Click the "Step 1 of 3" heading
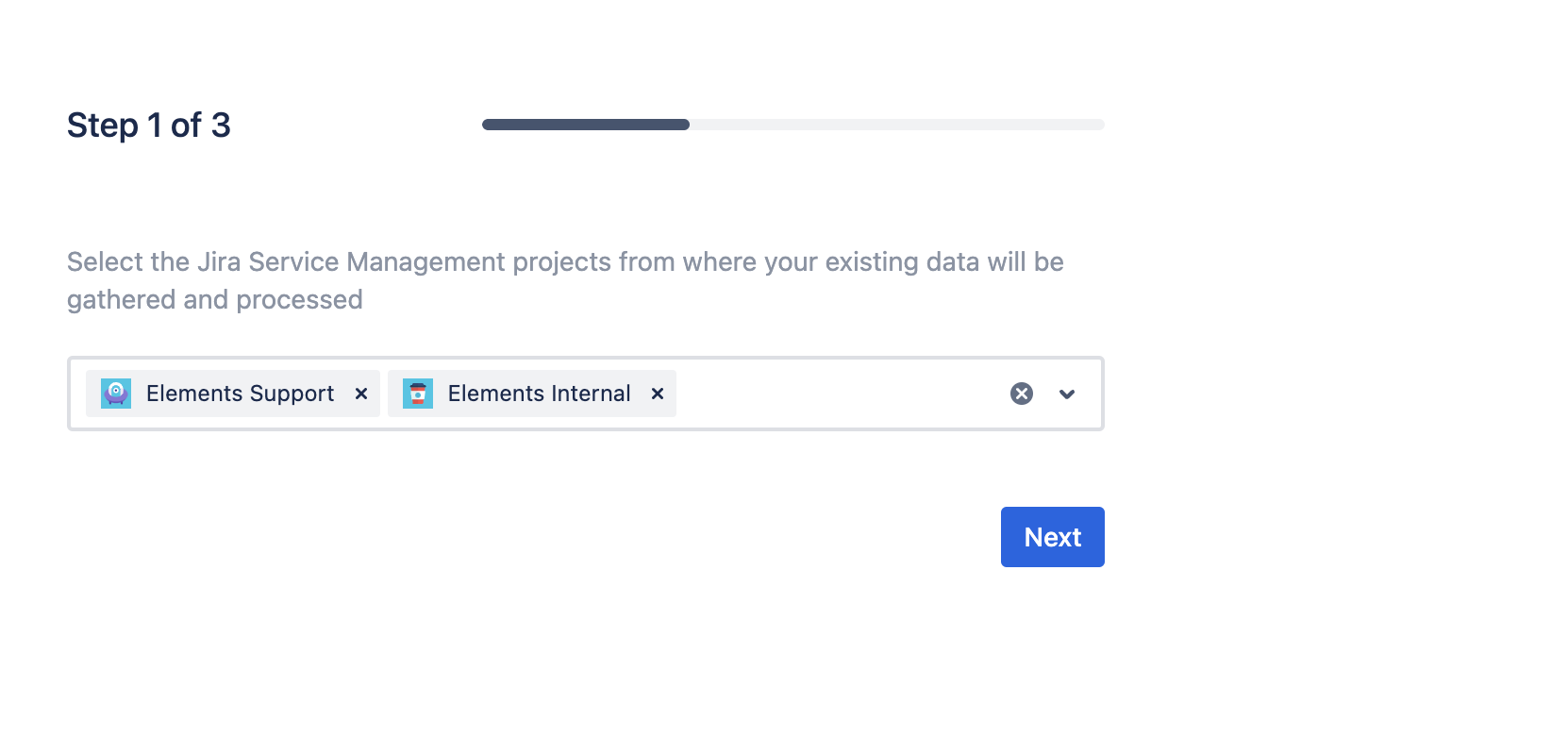Screen dimensions: 1568x738 [149, 125]
